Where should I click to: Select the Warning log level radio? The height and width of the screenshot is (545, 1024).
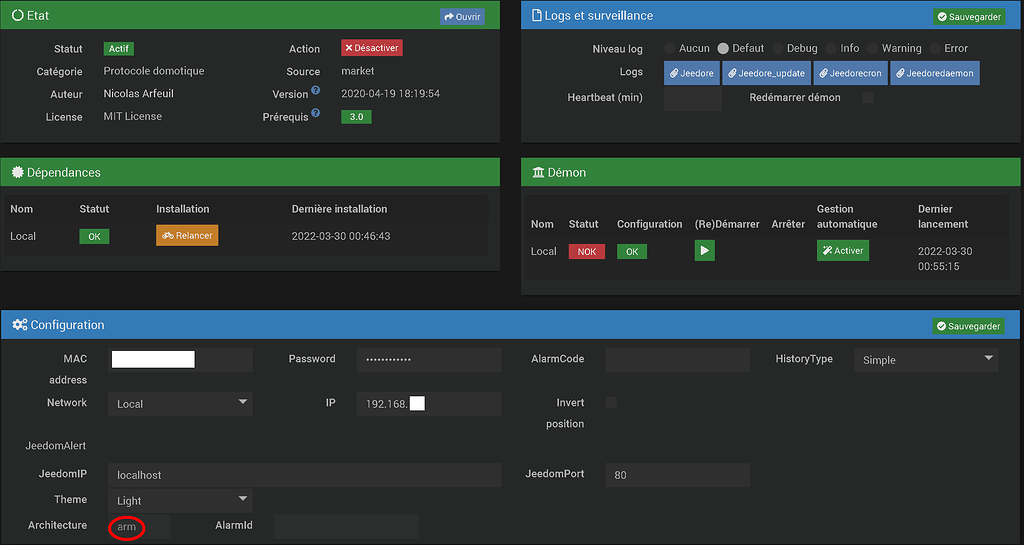pyautogui.click(x=872, y=48)
